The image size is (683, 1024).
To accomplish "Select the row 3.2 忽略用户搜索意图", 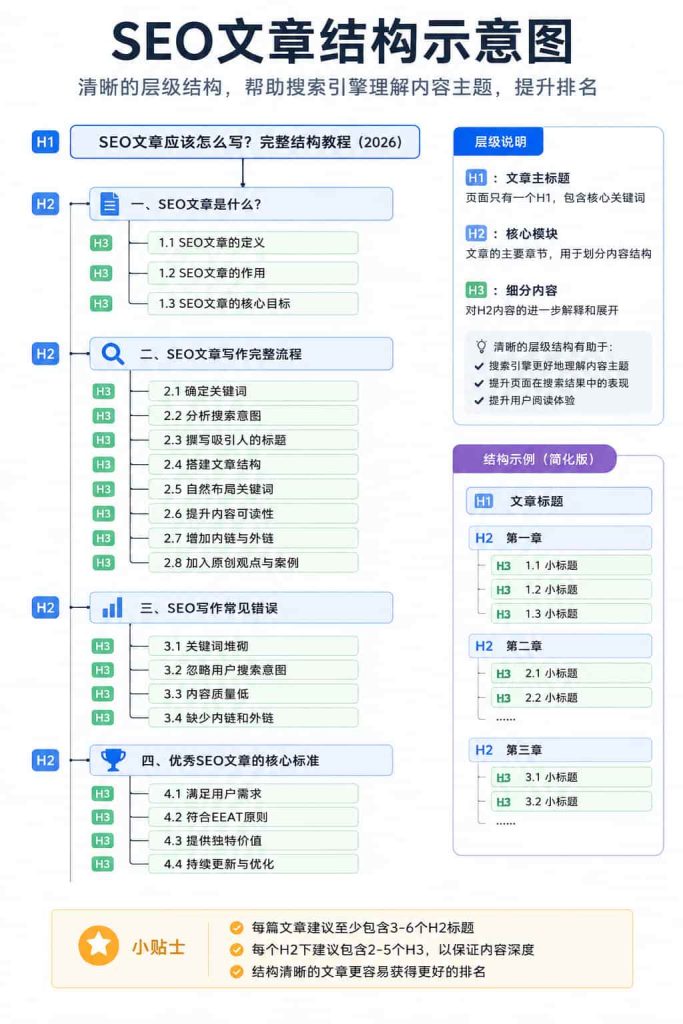I will coord(253,670).
